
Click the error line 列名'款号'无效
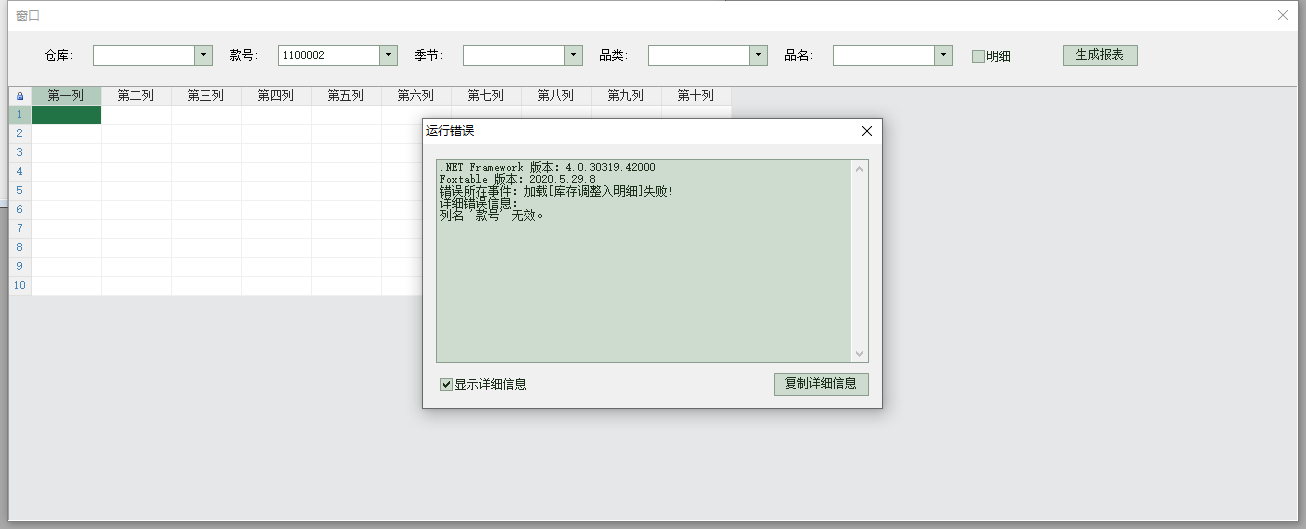[x=492, y=215]
